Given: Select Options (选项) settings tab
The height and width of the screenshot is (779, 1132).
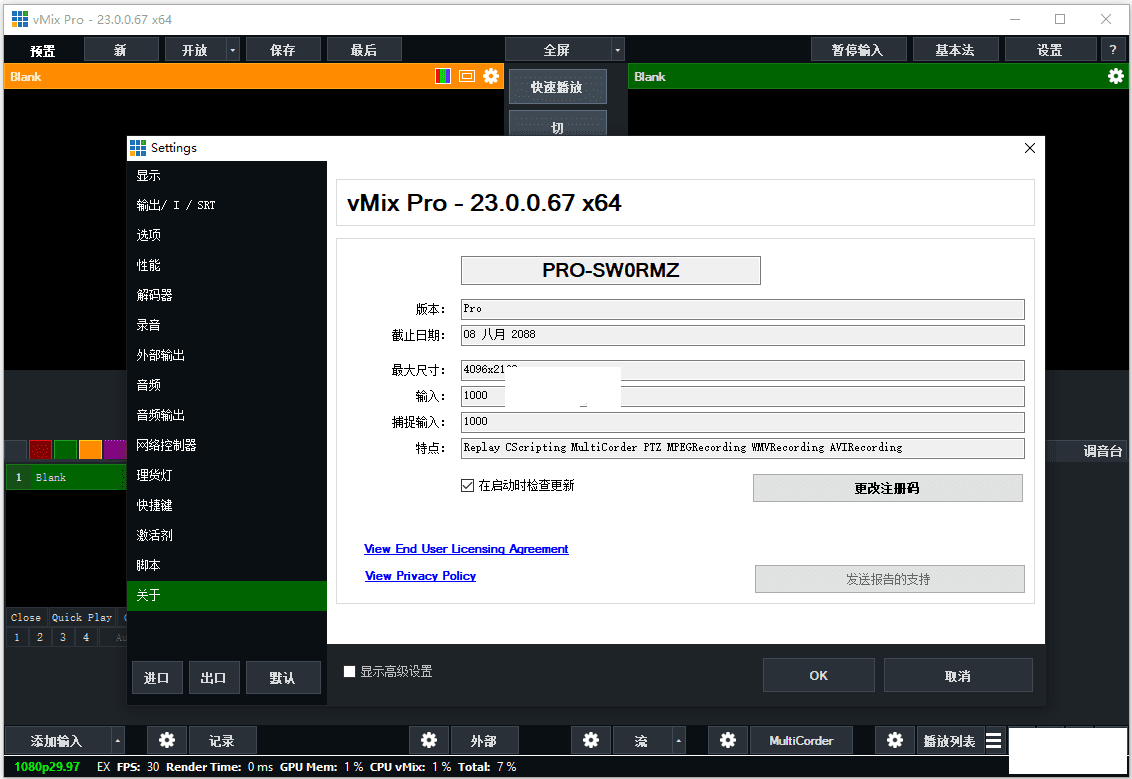Looking at the screenshot, I should coord(227,235).
